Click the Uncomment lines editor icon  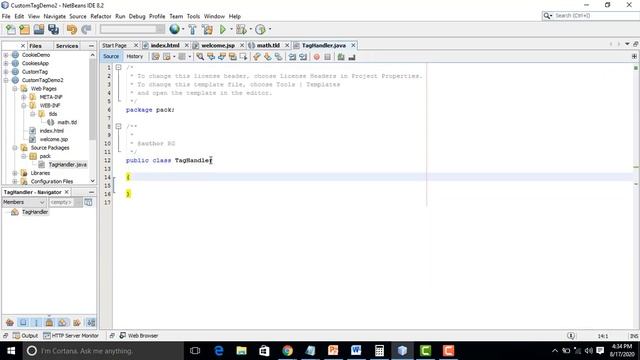(352, 57)
